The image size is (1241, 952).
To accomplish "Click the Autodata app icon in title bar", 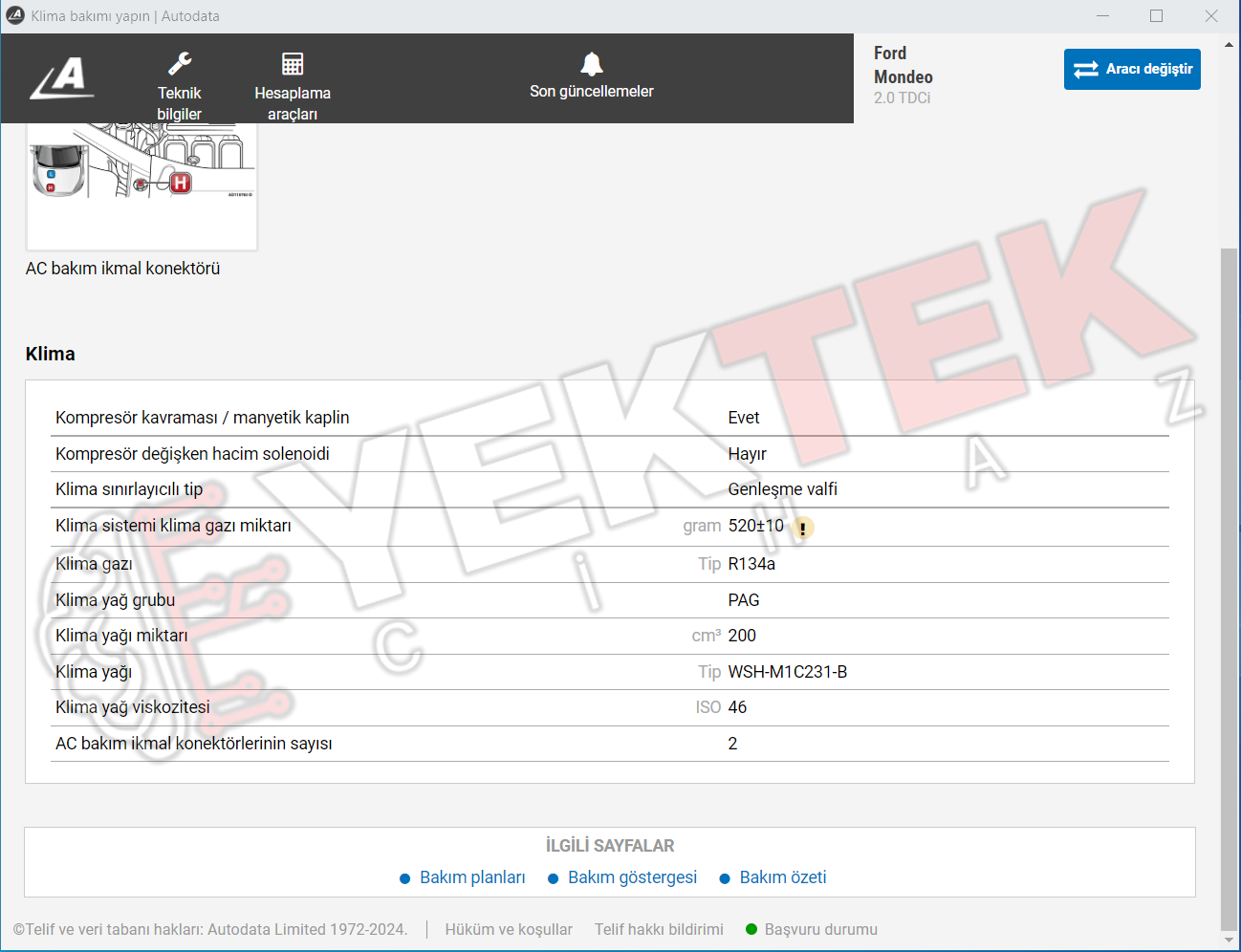I will click(x=15, y=15).
